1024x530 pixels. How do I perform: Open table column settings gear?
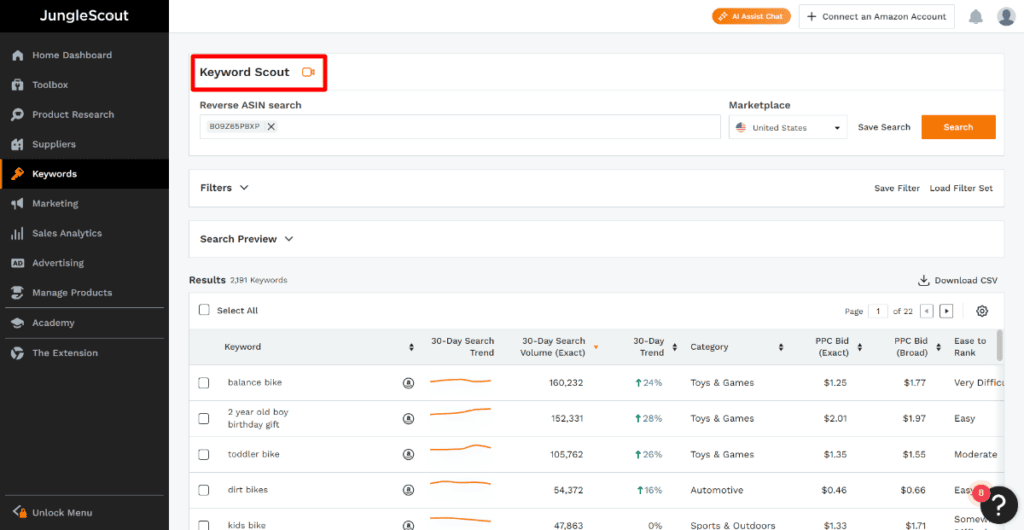982,311
